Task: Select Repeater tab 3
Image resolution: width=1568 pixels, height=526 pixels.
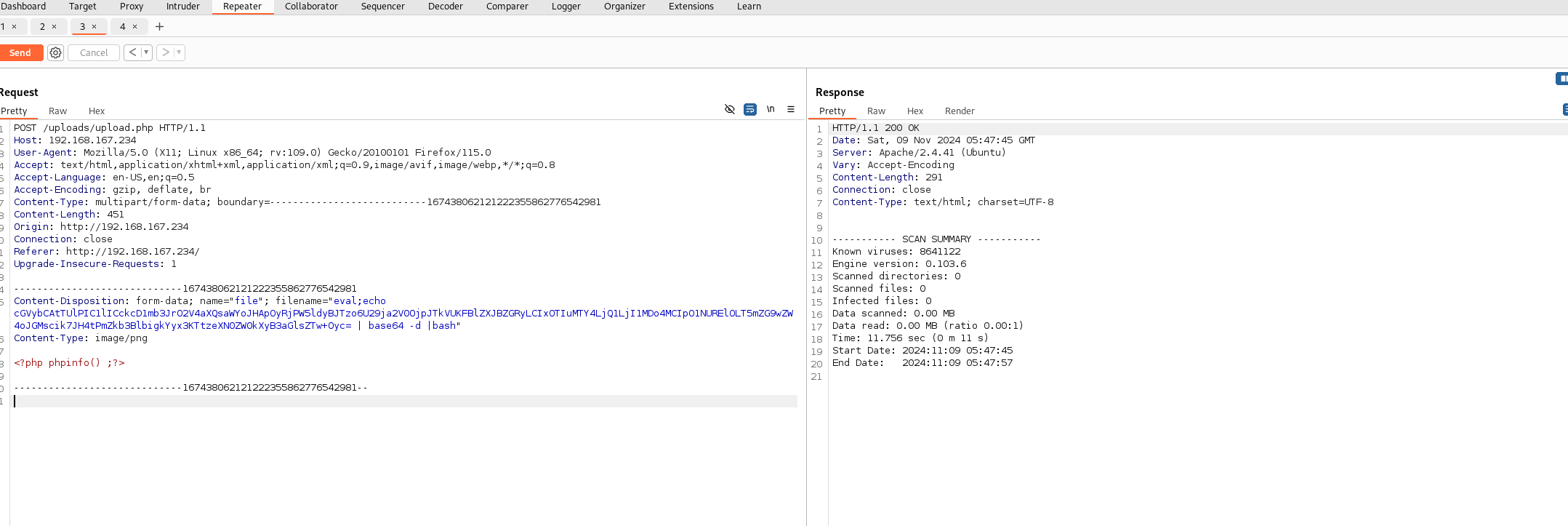Action: [82, 26]
